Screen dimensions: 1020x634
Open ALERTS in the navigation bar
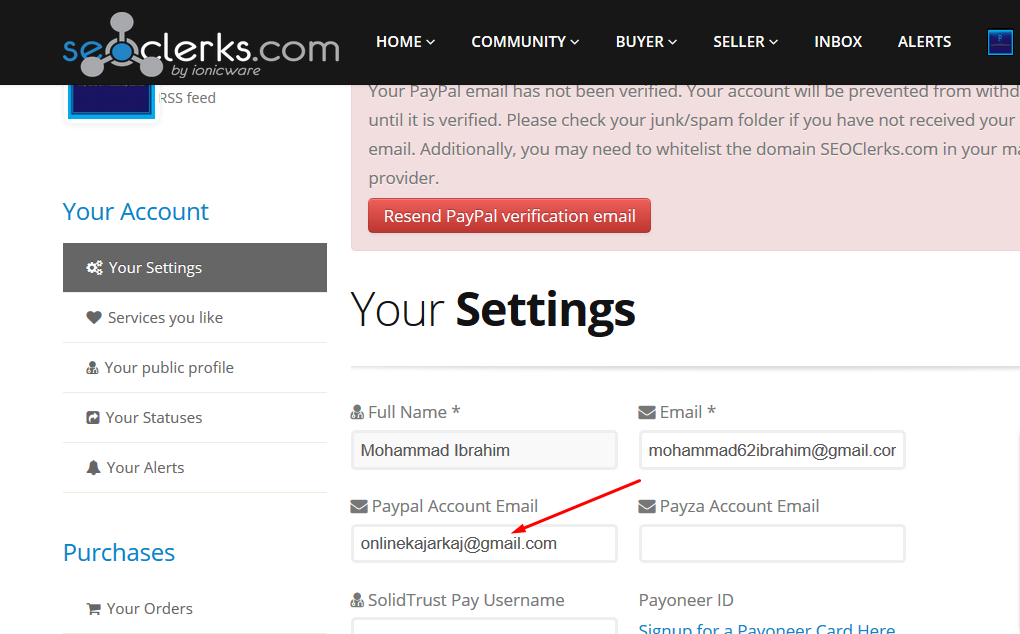924,42
